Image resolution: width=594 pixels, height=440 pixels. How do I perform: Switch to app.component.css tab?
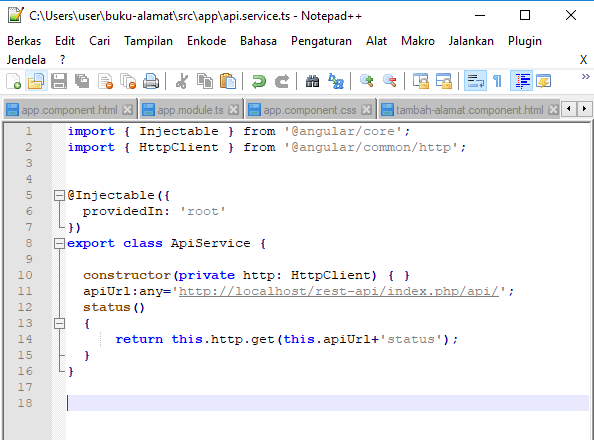(x=310, y=110)
